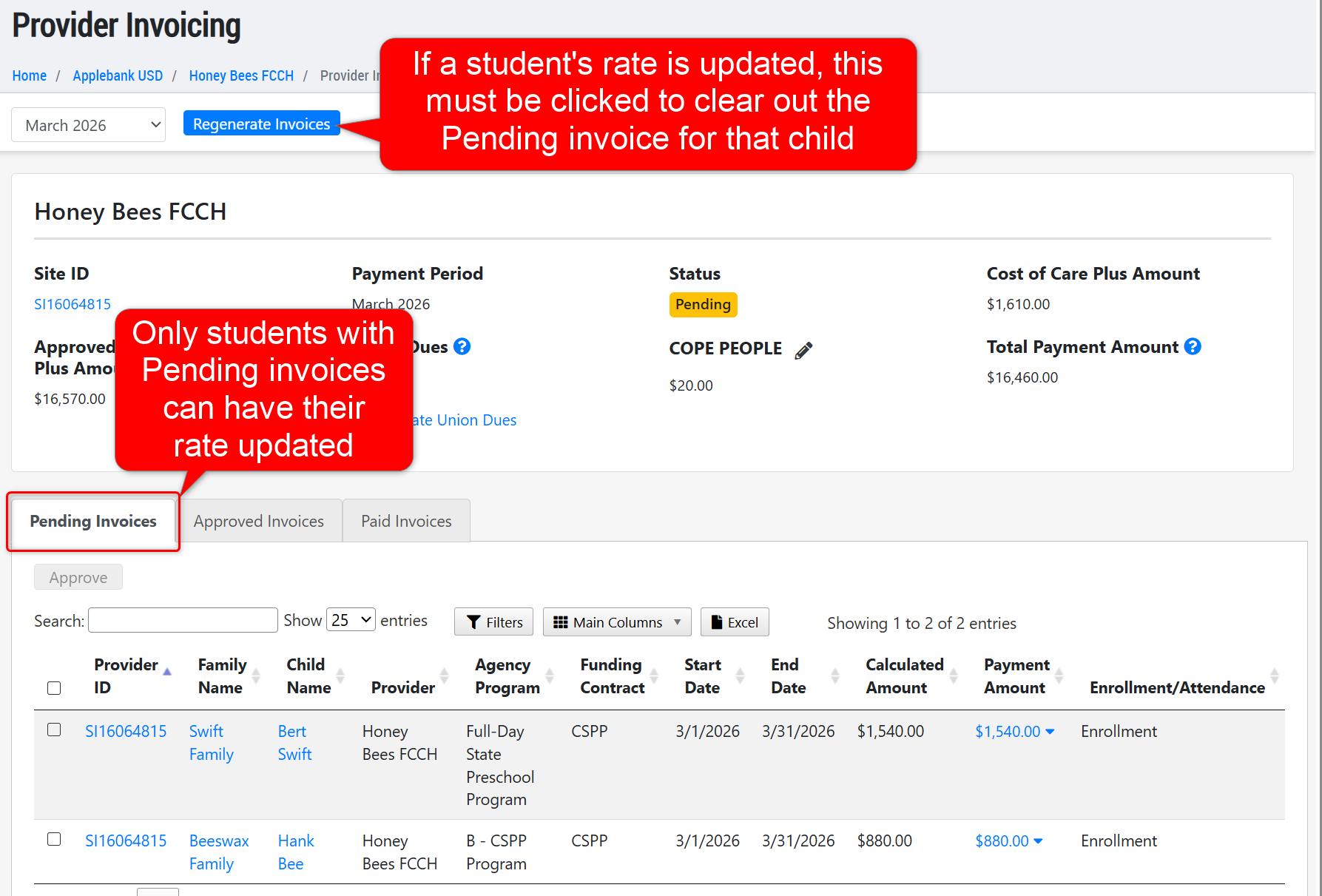This screenshot has width=1322, height=896.
Task: Sort by Child Name column
Action: click(340, 676)
